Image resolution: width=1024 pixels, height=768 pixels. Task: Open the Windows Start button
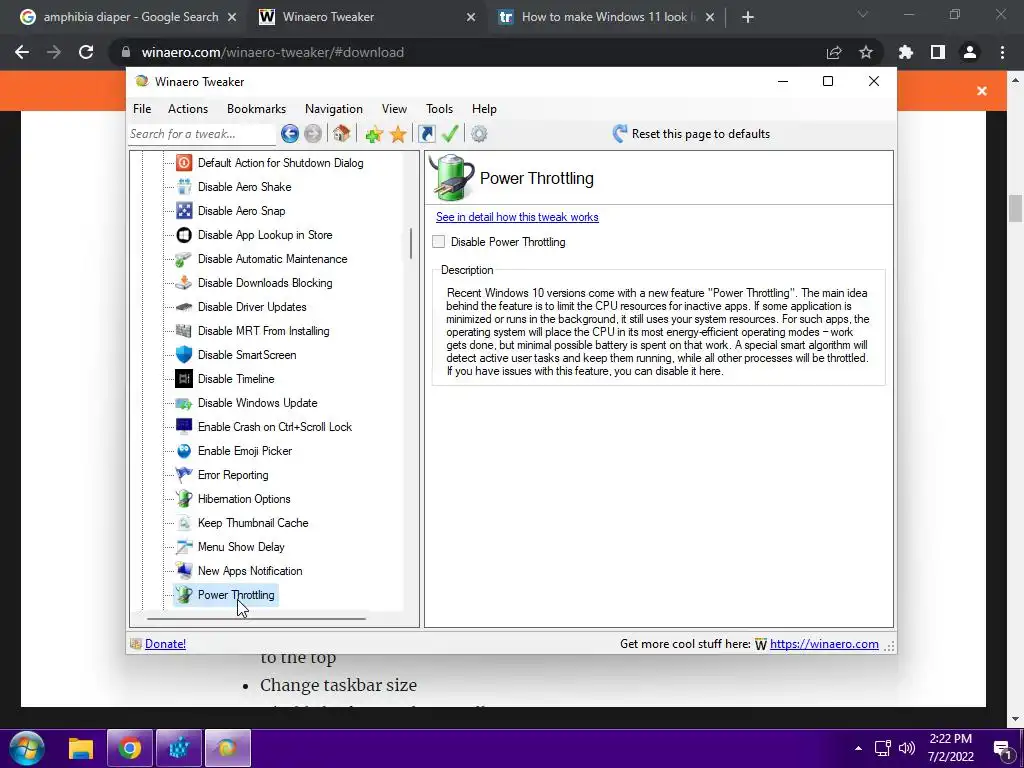coord(26,748)
